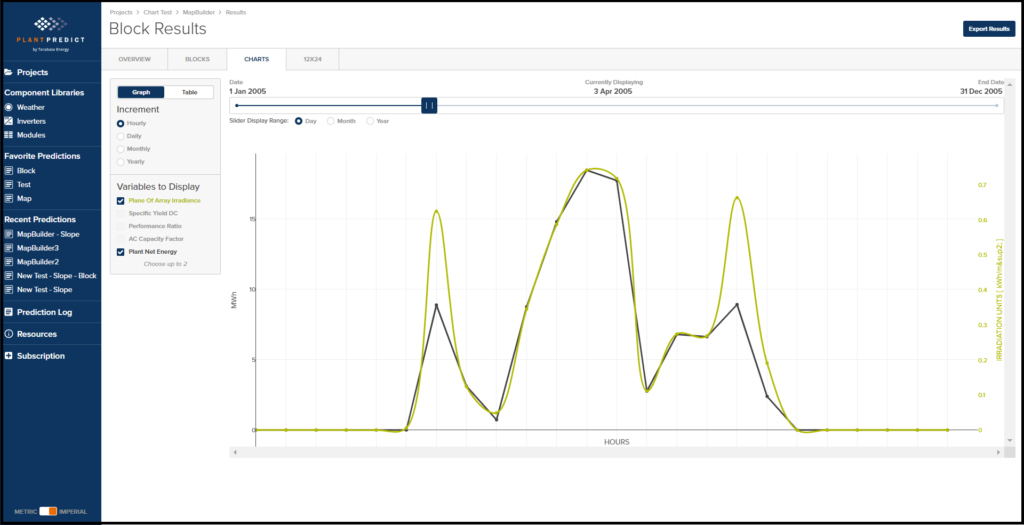
Task: Click the "1 Jan 2005" start date
Action: 248,91
